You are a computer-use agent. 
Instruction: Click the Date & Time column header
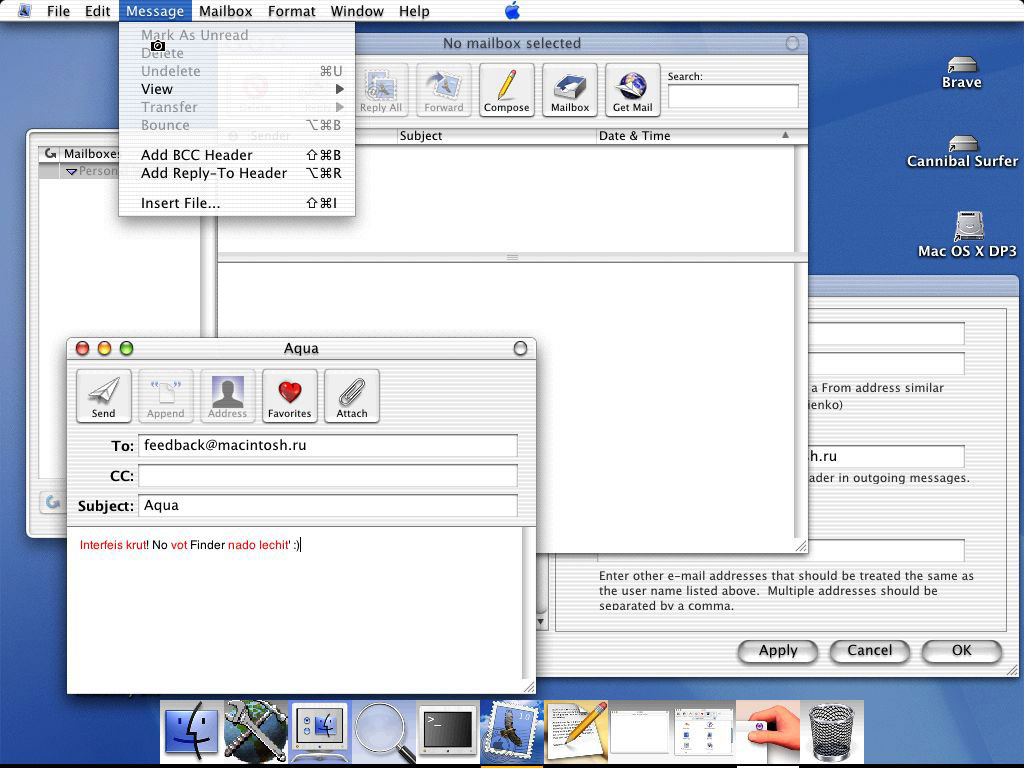pos(696,136)
